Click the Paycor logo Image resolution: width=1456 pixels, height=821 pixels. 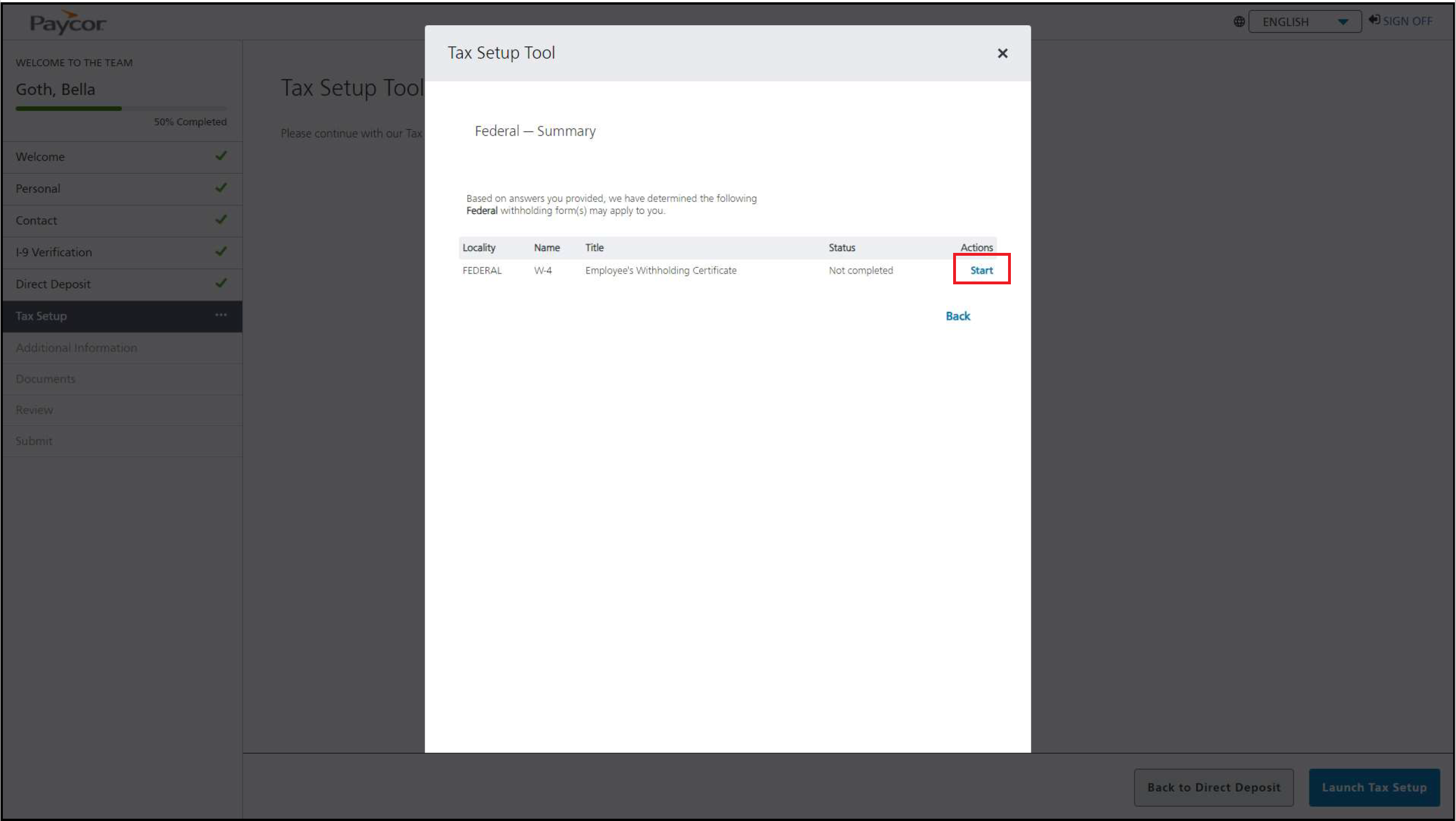pyautogui.click(x=68, y=23)
